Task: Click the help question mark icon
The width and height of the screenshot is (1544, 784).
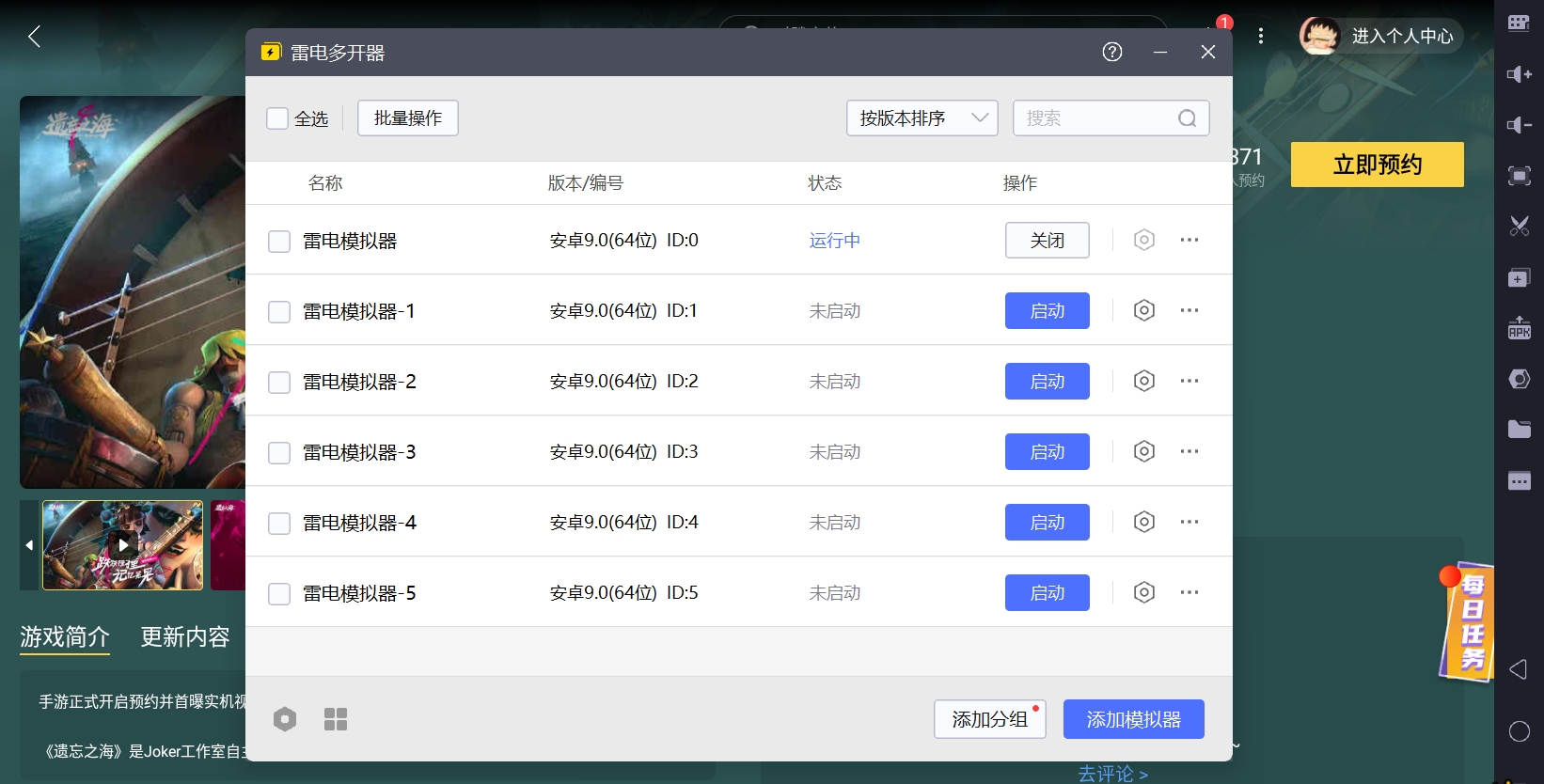Action: [x=1112, y=52]
